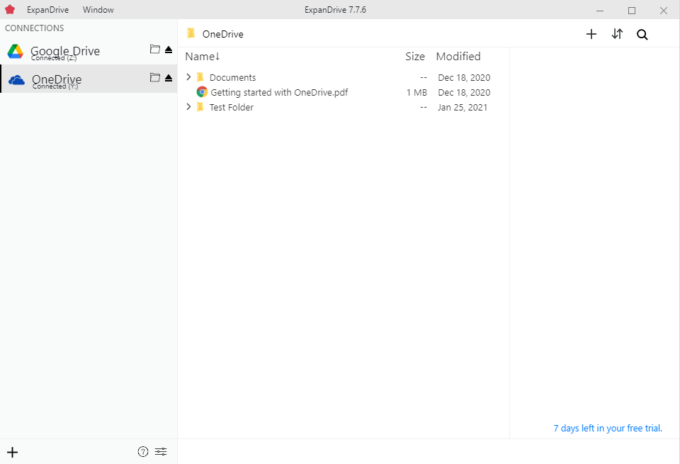The width and height of the screenshot is (680, 464).
Task: Open search with magnifier icon
Action: coord(642,34)
